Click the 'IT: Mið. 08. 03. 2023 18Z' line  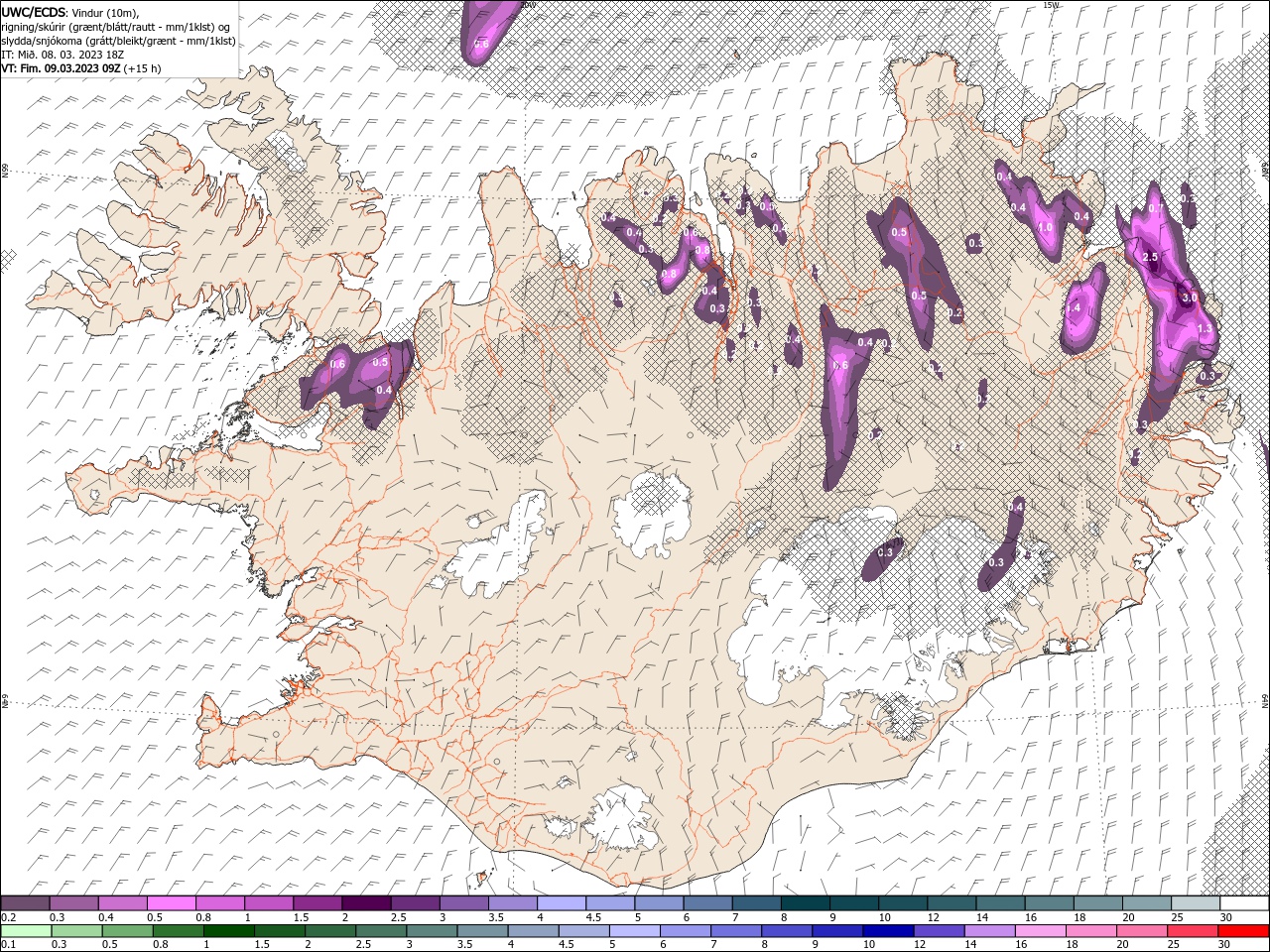coord(63,55)
